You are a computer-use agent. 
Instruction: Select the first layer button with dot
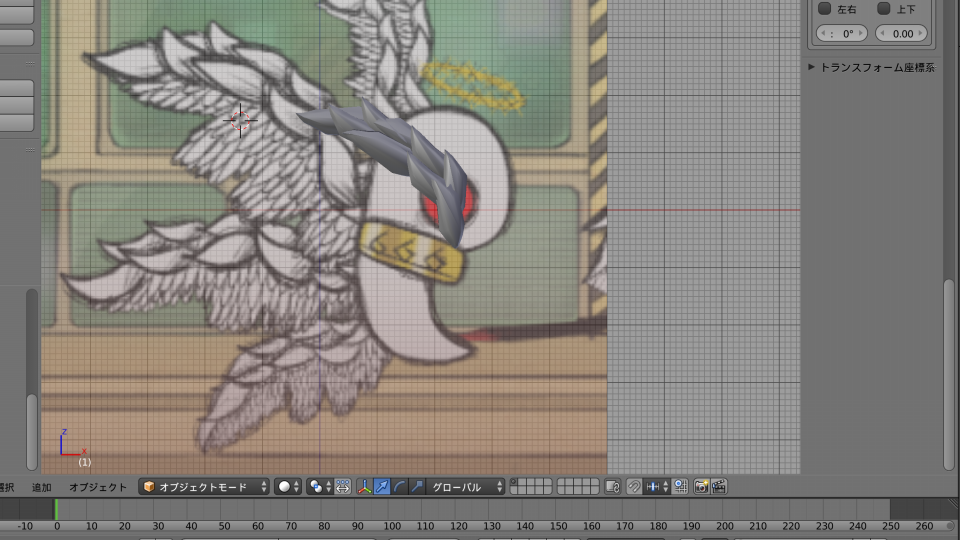(x=514, y=482)
